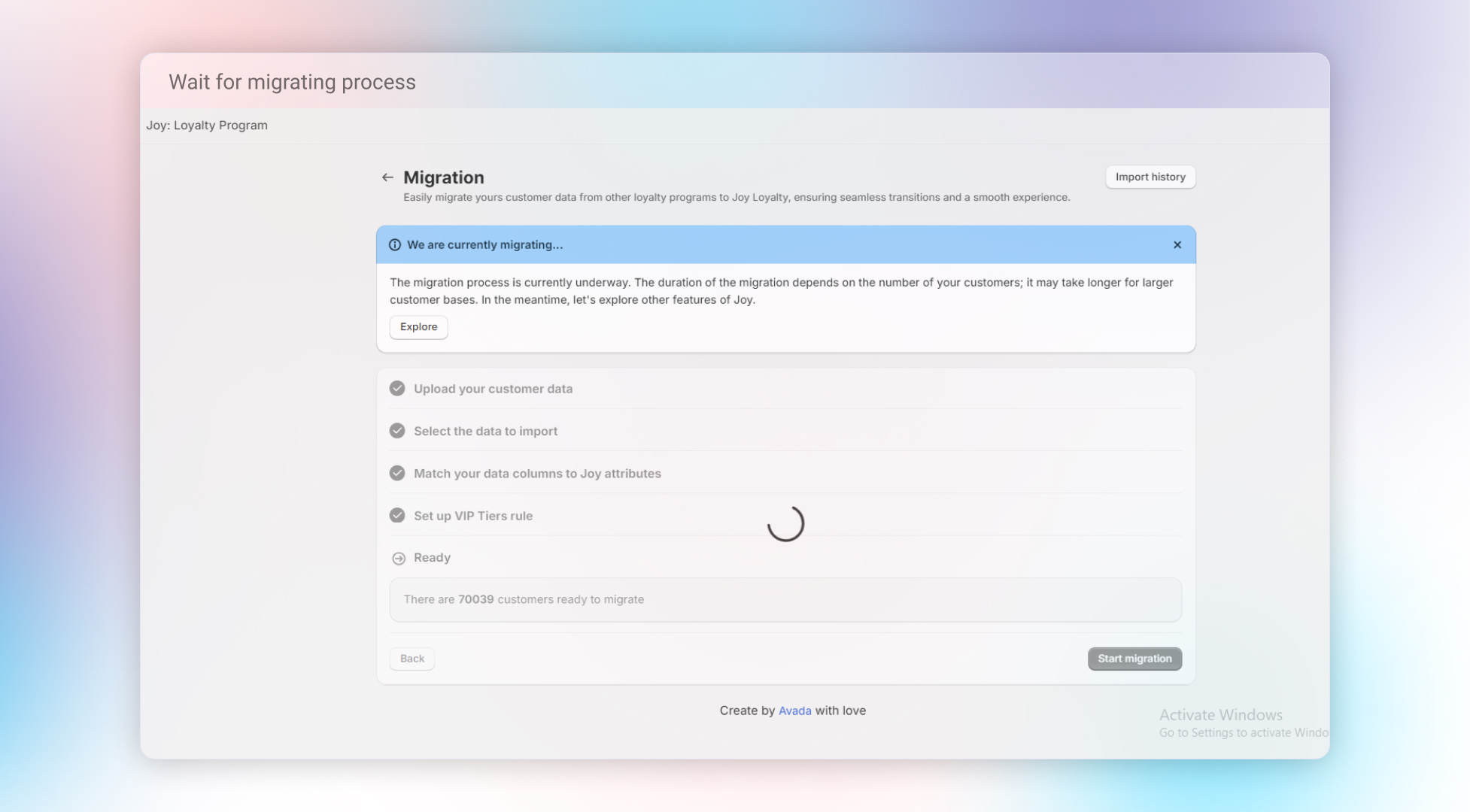
Task: Expand Select the data to import step
Action: [x=485, y=431]
